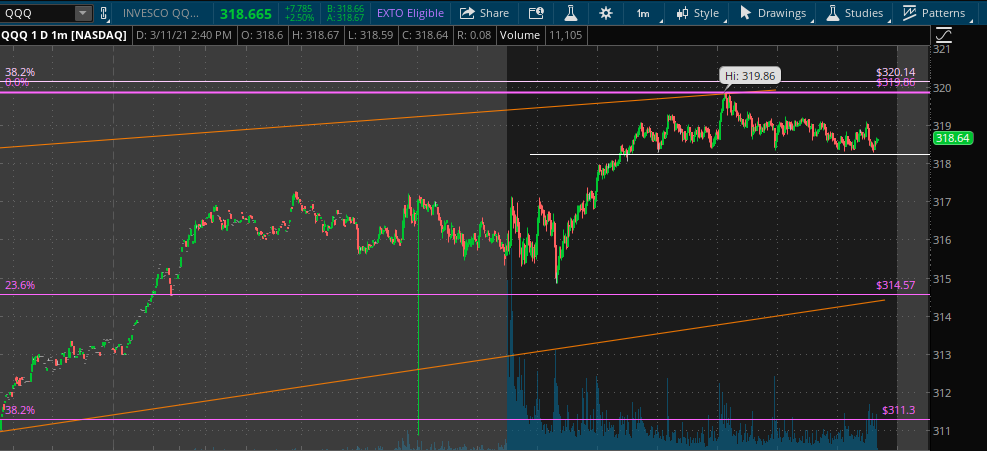Screen dimensions: 987x451
Task: Click the Volume label in chart header
Action: 519,36
